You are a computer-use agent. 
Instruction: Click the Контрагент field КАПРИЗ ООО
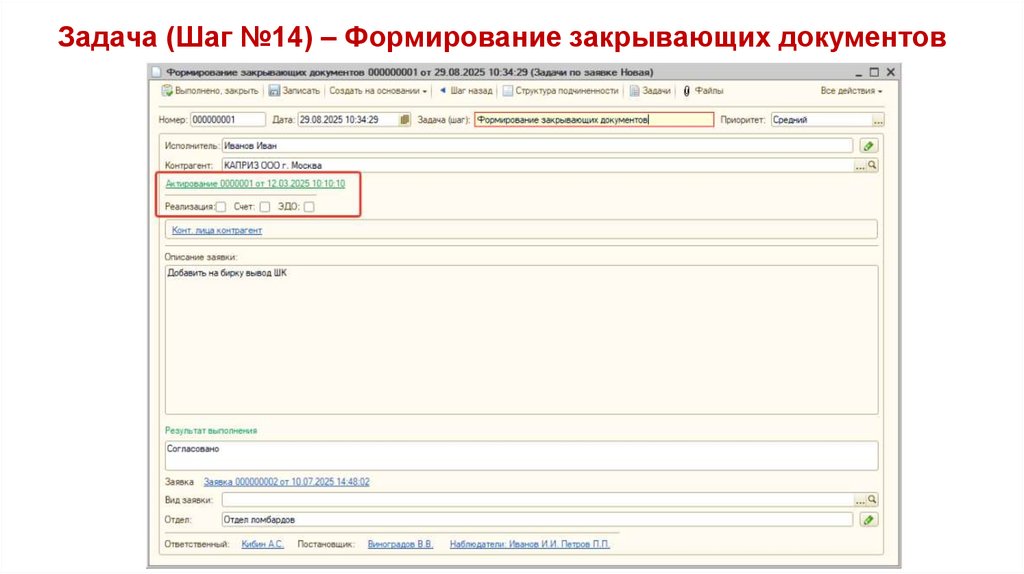[537, 165]
